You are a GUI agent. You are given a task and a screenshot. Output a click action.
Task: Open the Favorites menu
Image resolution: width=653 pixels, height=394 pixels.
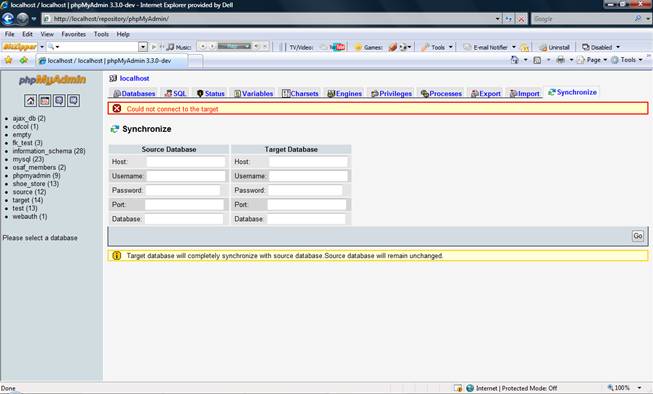[x=73, y=34]
